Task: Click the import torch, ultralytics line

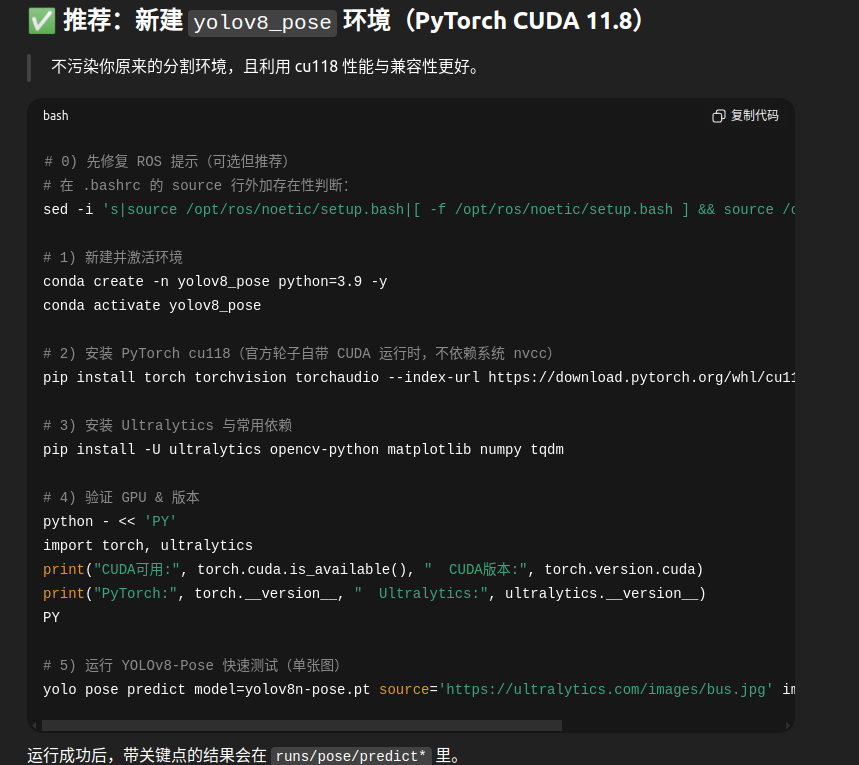Action: pos(147,545)
